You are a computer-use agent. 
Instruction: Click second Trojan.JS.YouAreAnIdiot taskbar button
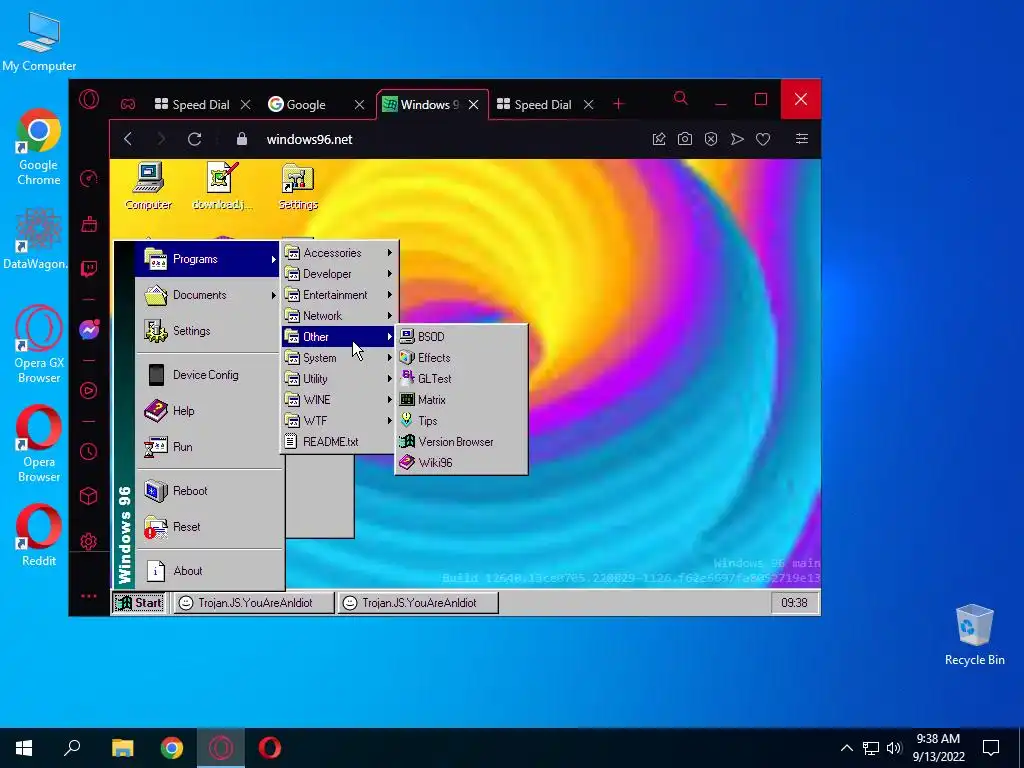(x=418, y=603)
